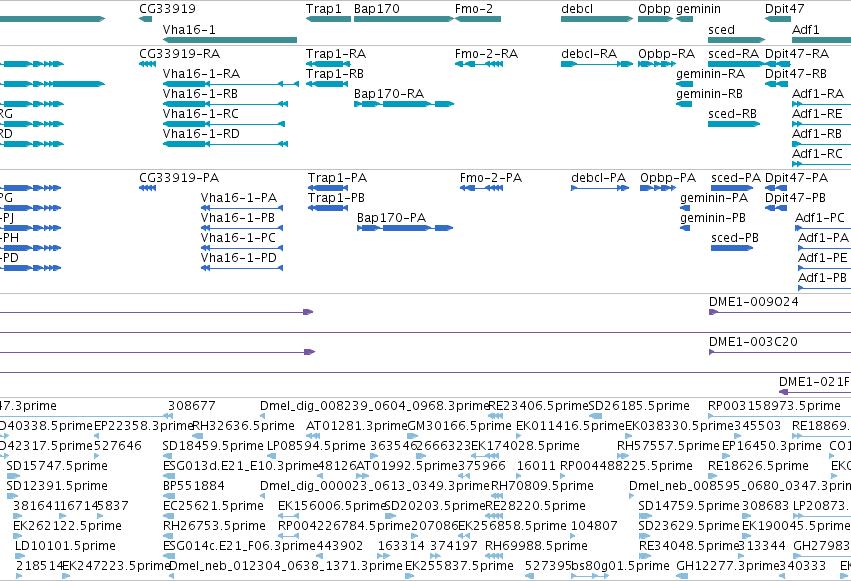Click transcript debcl-RA
Viewport: 851px width, 581px height.
pos(597,64)
